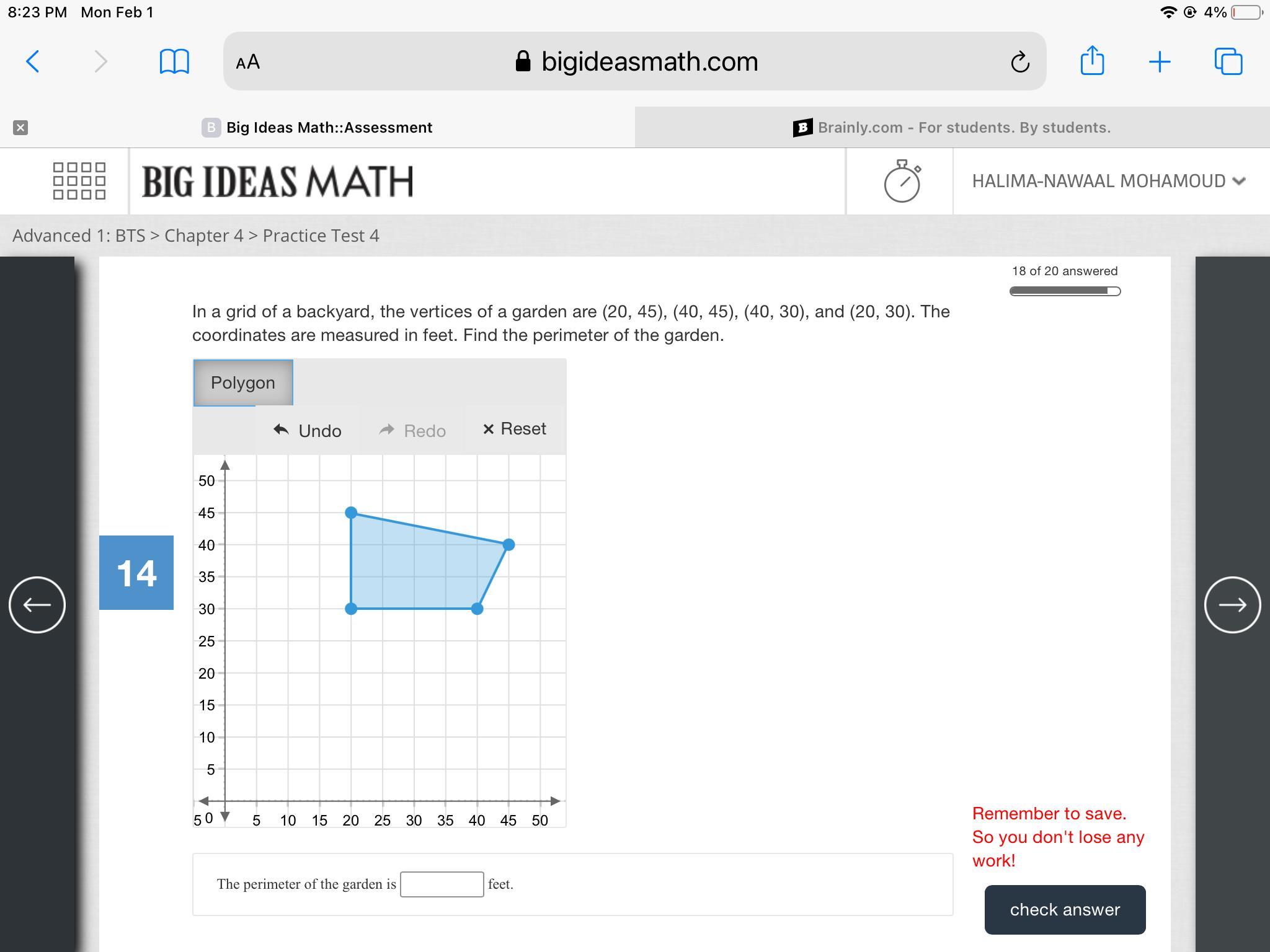Image resolution: width=1270 pixels, height=952 pixels.
Task: Open the Big Ideas Math grid menu icon
Action: (x=79, y=181)
